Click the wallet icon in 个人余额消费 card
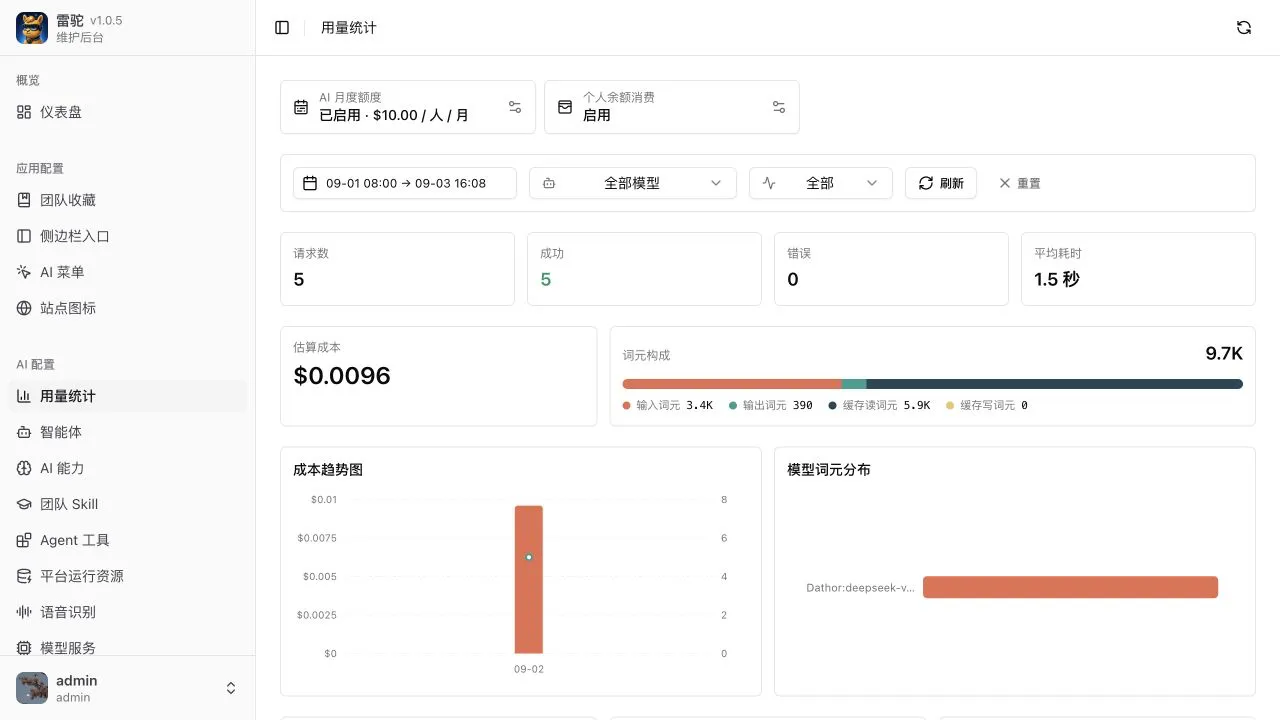 (565, 107)
